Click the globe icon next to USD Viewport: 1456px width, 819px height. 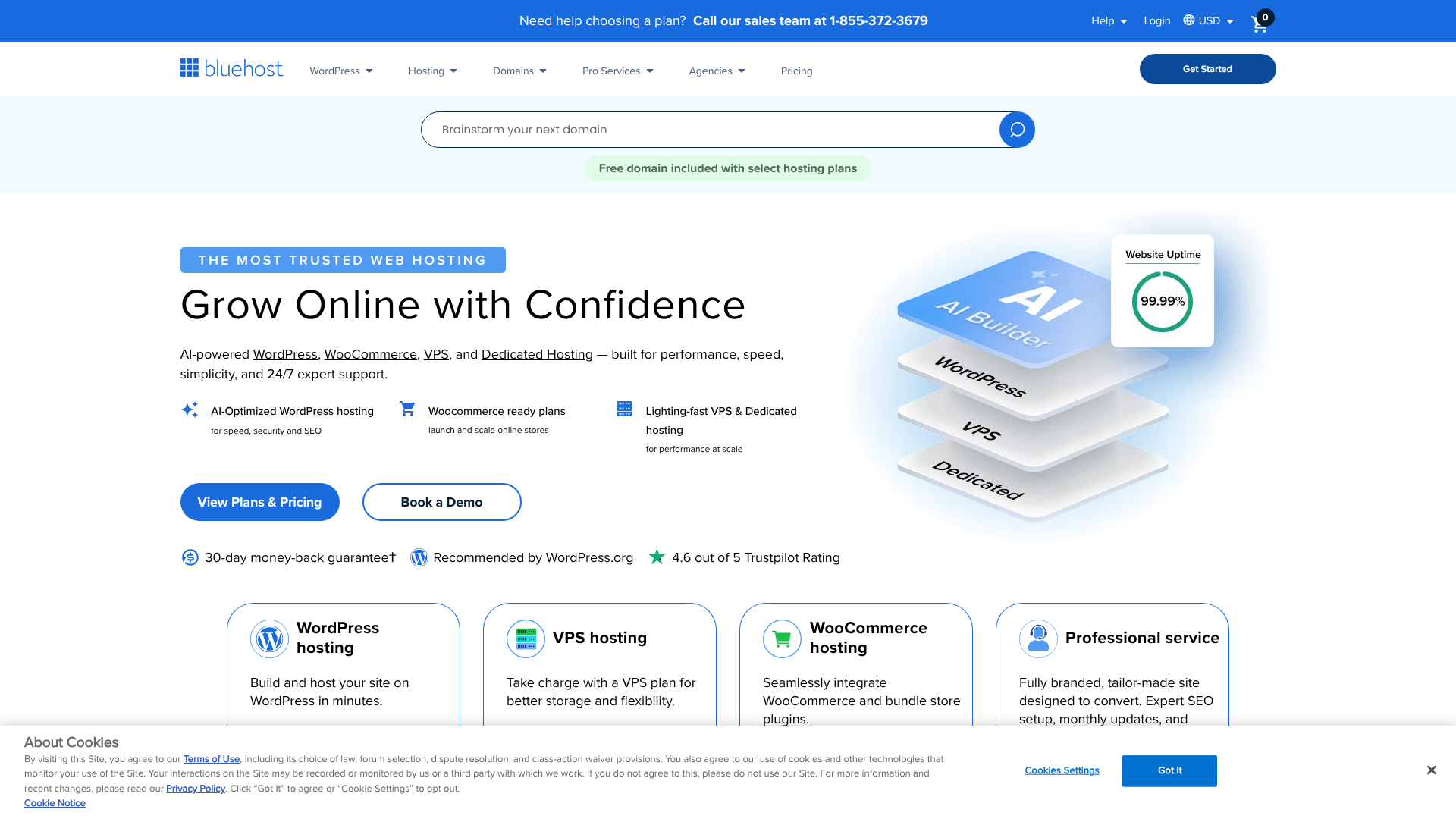[x=1190, y=20]
